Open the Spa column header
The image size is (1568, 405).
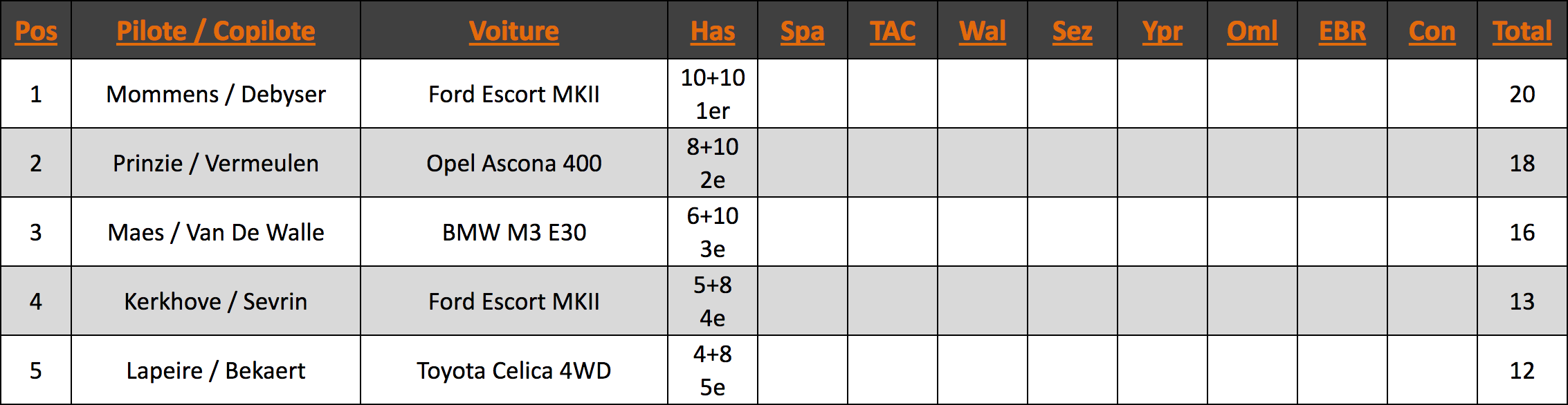pos(803,31)
